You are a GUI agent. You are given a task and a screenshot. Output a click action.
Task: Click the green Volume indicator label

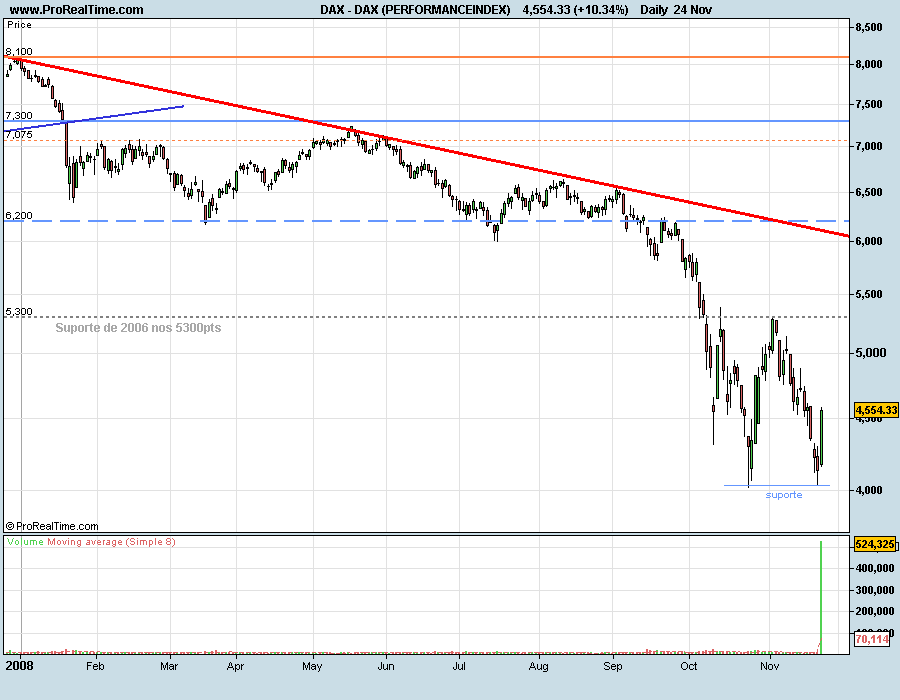coord(25,542)
